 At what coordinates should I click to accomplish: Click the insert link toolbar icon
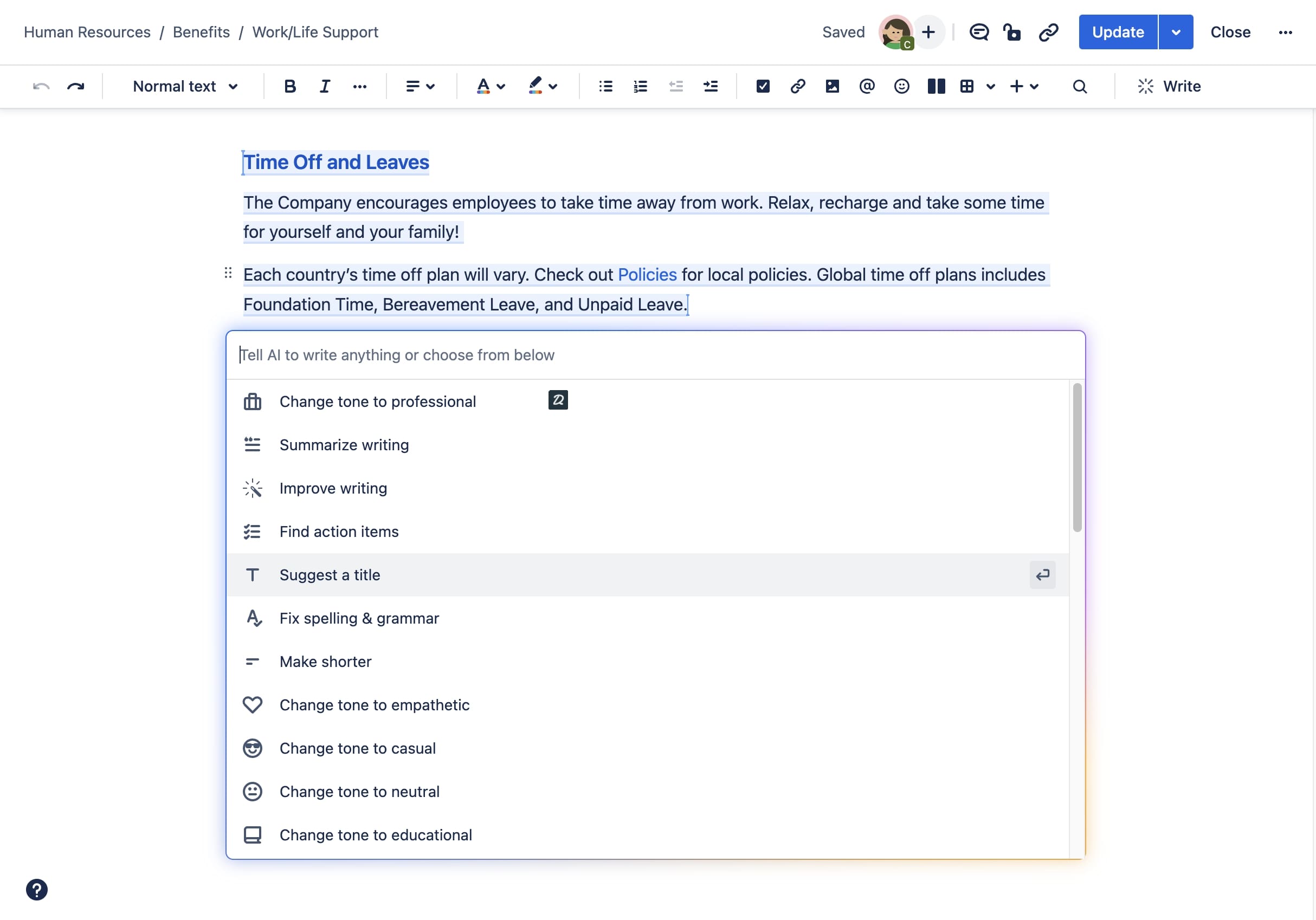tap(798, 87)
